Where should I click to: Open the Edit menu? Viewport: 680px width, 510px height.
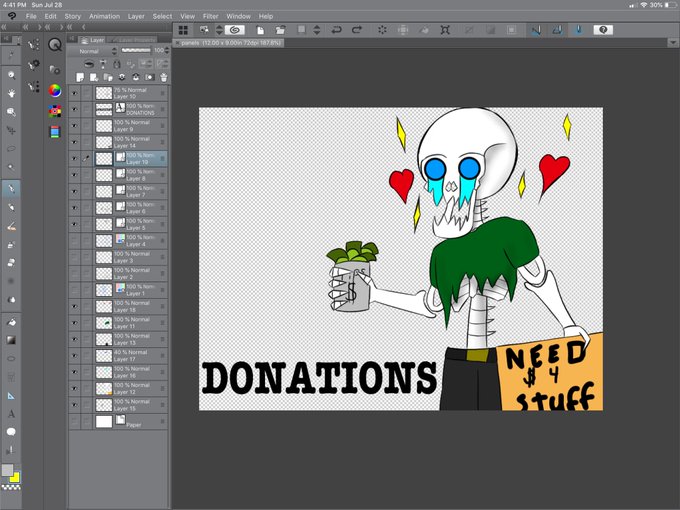50,16
